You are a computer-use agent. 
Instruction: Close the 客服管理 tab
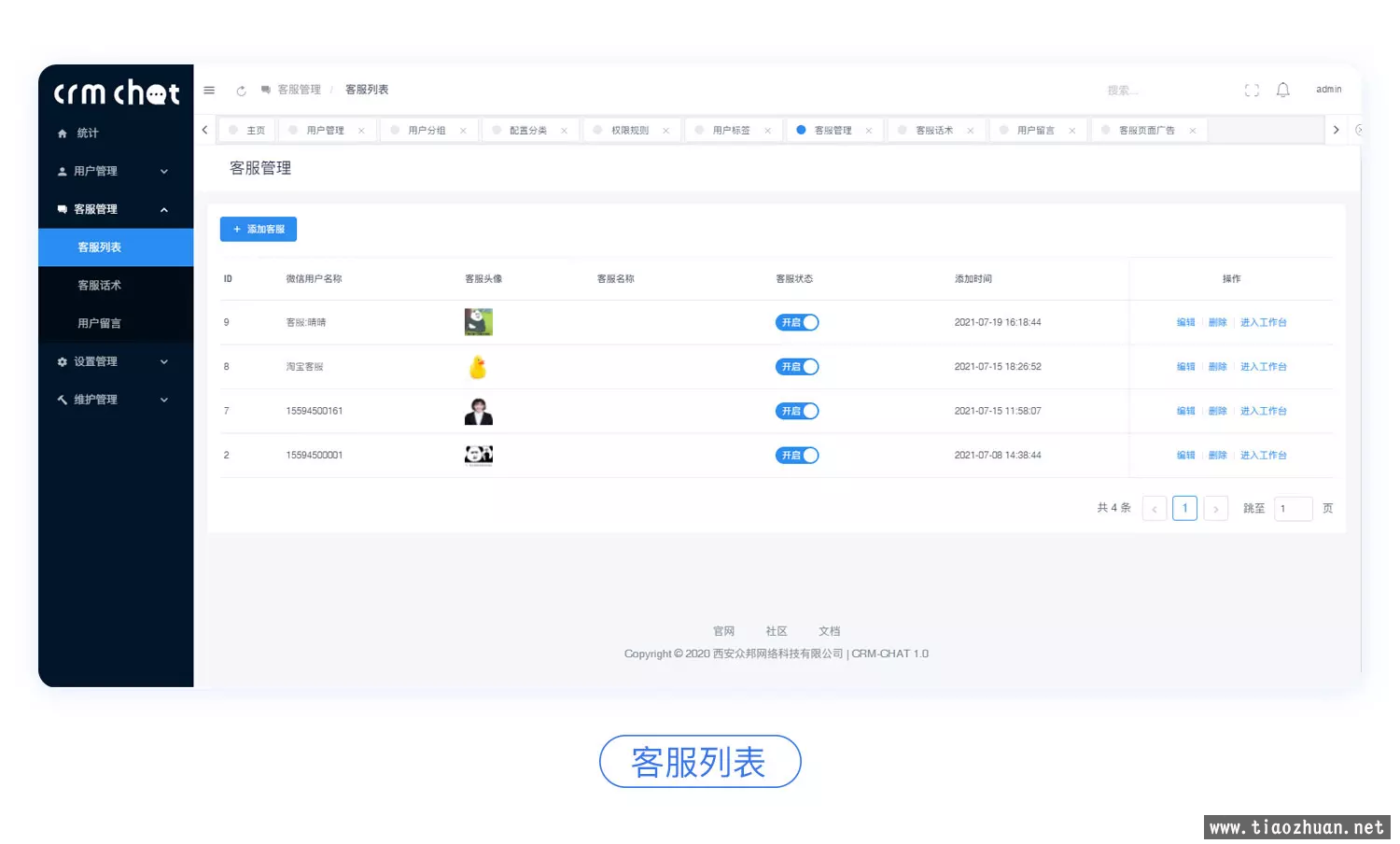tap(869, 131)
